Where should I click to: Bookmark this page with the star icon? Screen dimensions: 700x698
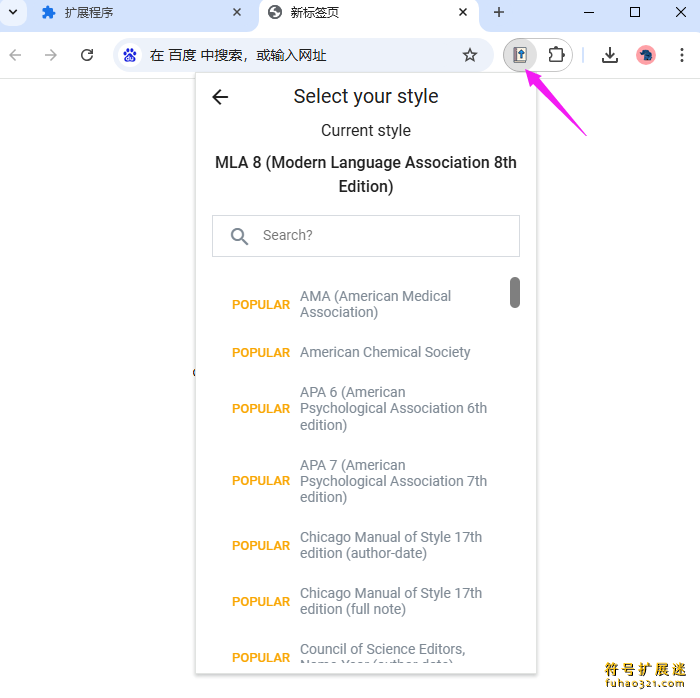470,55
